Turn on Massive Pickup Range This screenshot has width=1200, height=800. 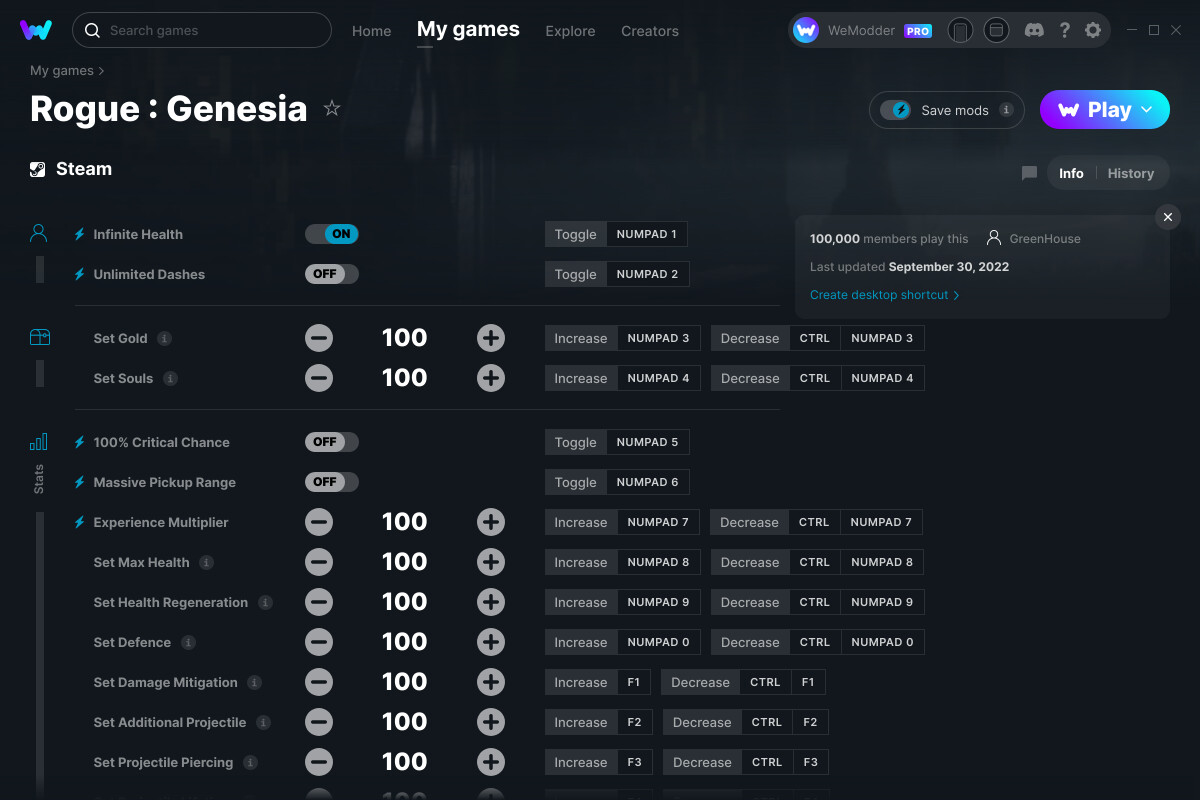[x=331, y=481]
